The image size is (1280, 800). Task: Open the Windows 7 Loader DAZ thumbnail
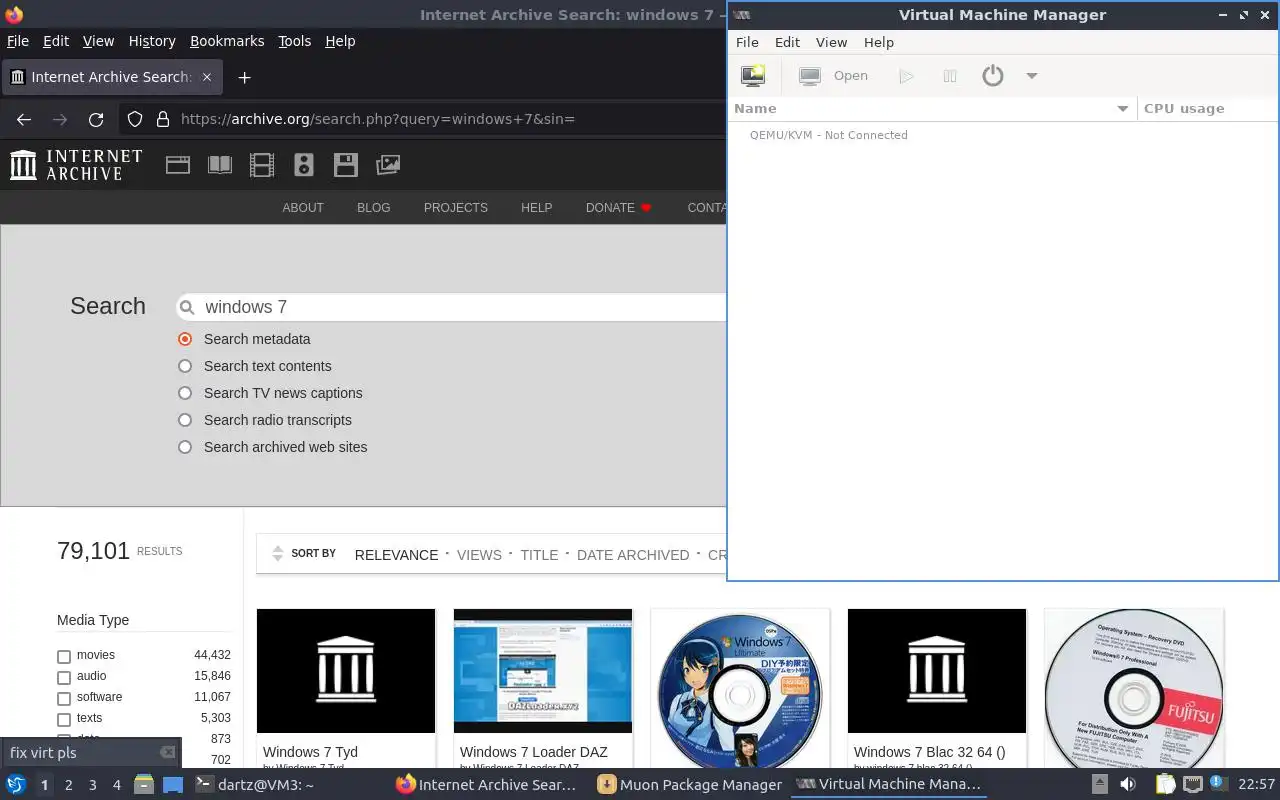(x=543, y=671)
